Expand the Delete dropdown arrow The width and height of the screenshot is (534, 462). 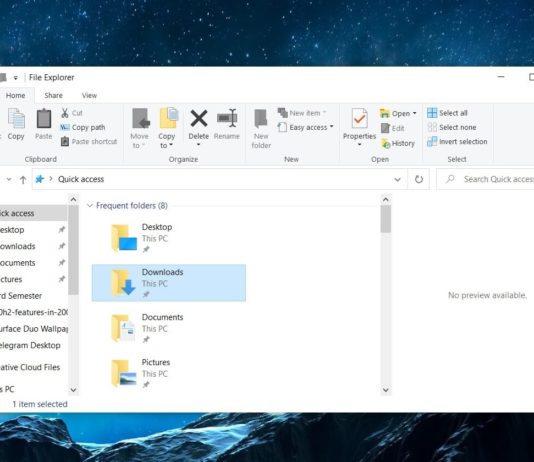[x=199, y=145]
